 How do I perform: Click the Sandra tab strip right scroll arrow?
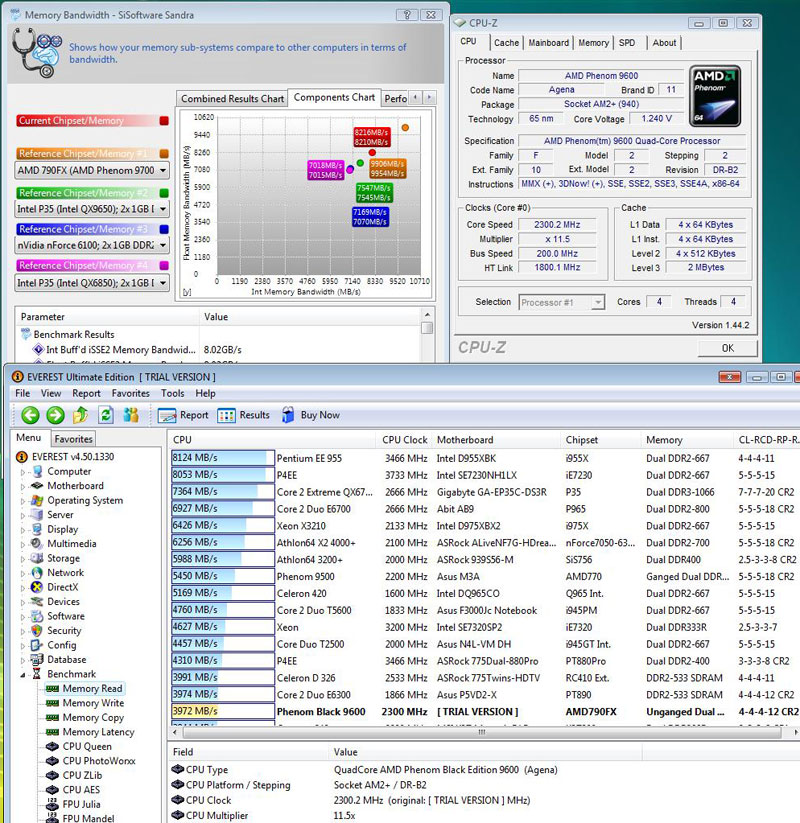429,98
